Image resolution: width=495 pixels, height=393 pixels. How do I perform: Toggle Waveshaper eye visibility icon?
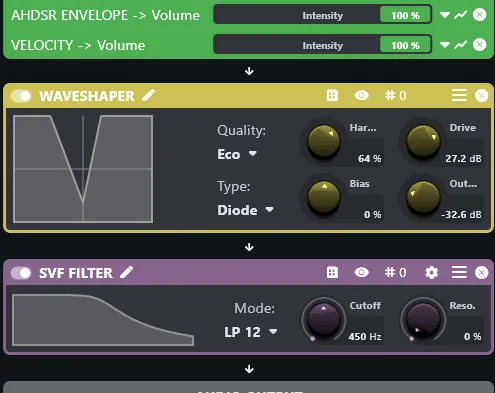pyautogui.click(x=361, y=96)
